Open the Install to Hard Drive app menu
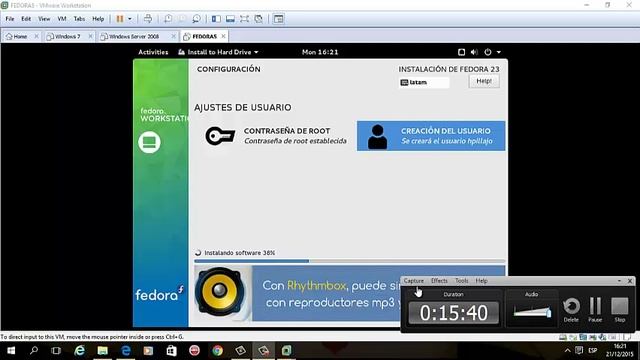The height and width of the screenshot is (360, 640). tap(218, 52)
